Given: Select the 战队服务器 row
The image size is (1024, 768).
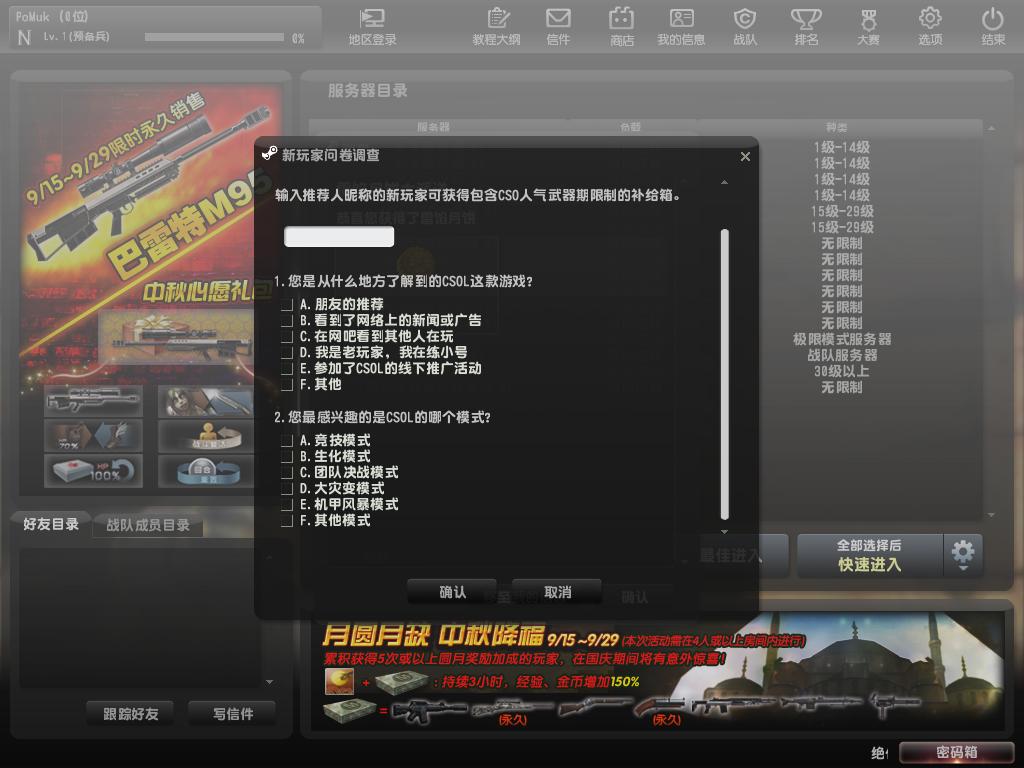Looking at the screenshot, I should point(842,355).
